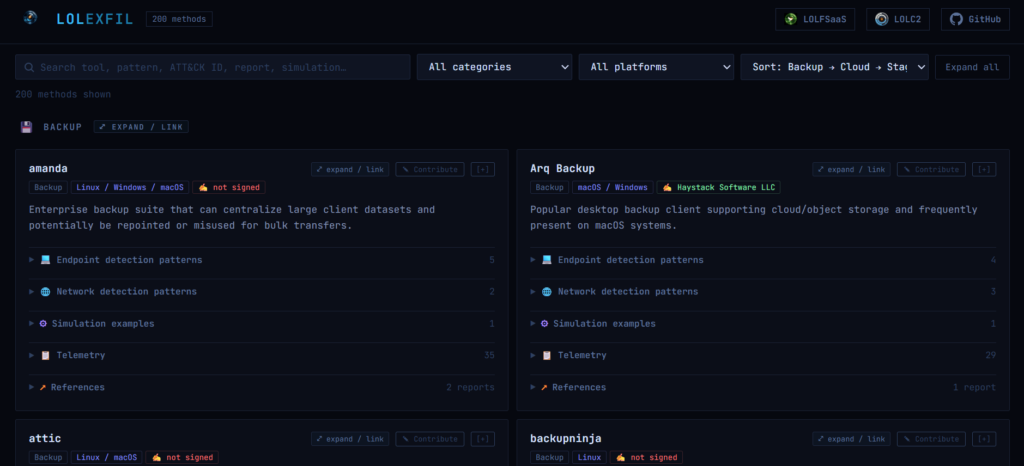1024x466 pixels.
Task: Click the Haystack Software LLC signer badge
Action: tap(718, 187)
